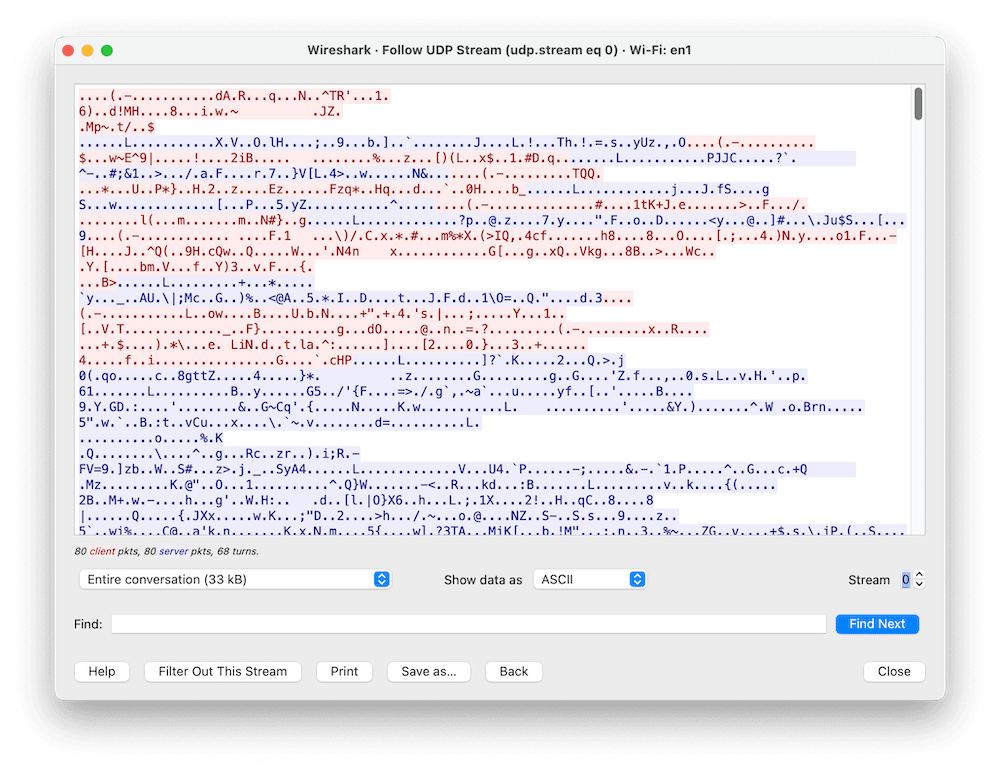
Task: Open Help for the Follow Stream dialog
Action: point(101,671)
